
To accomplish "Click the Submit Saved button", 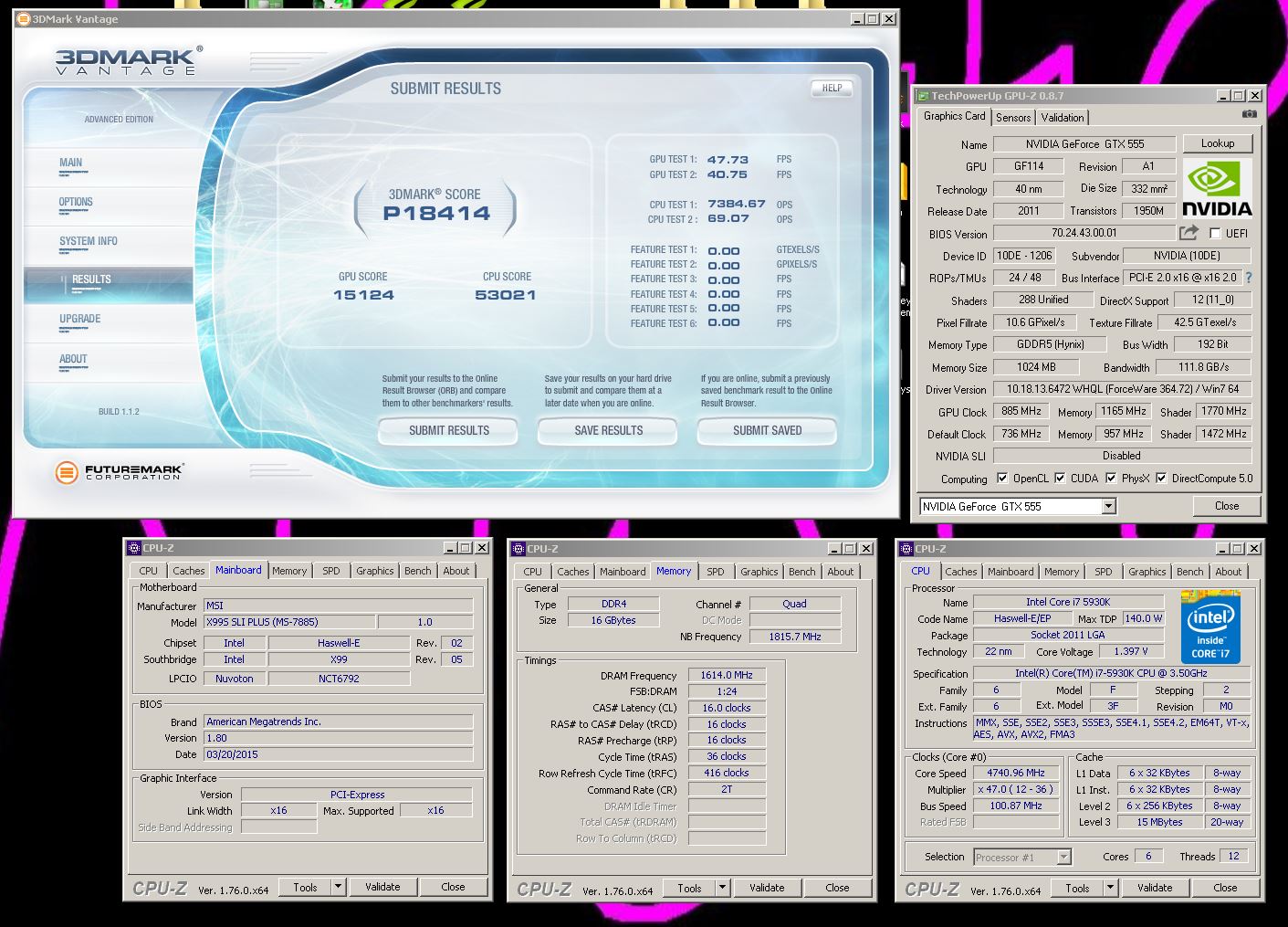I will click(x=767, y=430).
